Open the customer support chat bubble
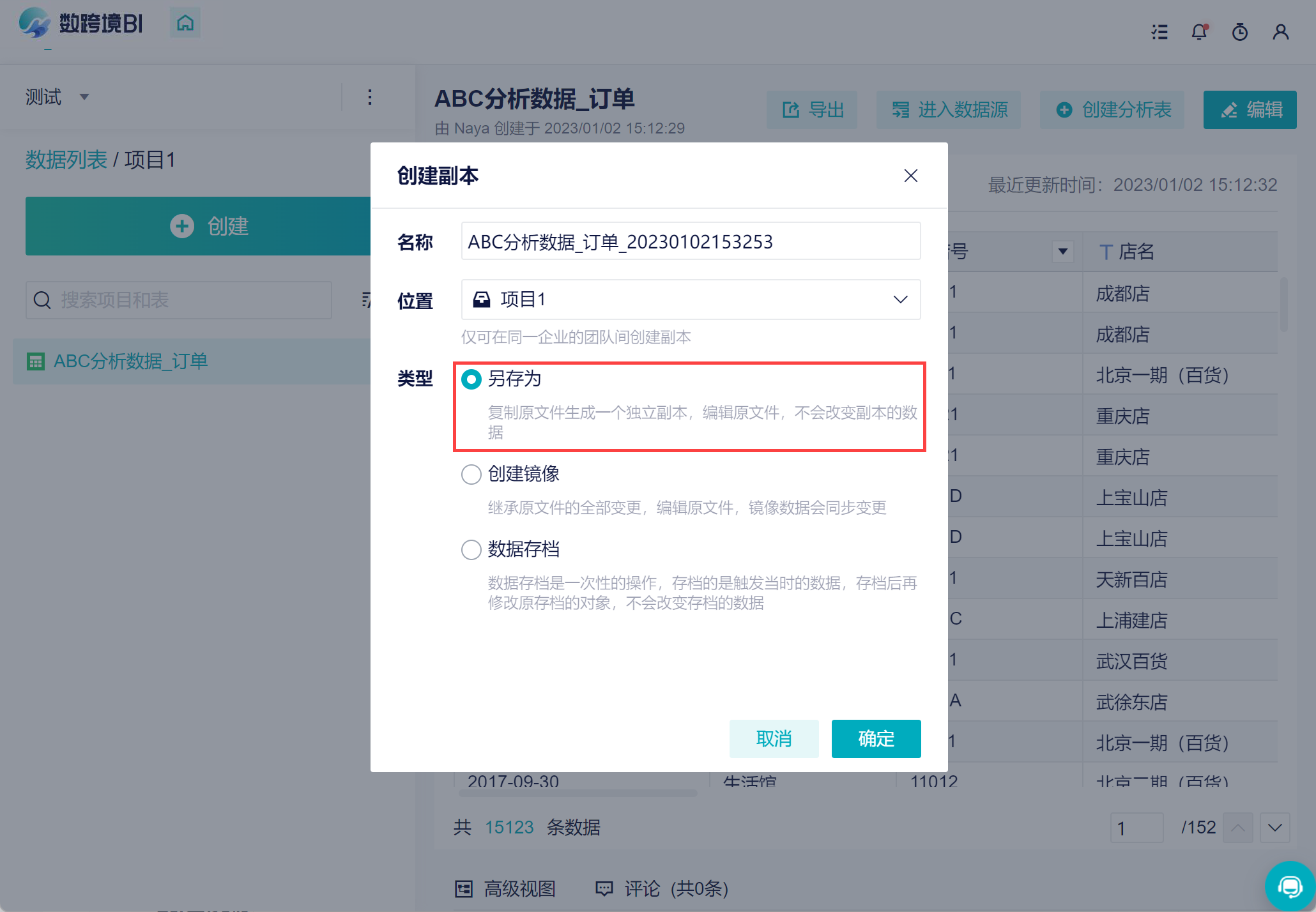 pyautogui.click(x=1290, y=886)
